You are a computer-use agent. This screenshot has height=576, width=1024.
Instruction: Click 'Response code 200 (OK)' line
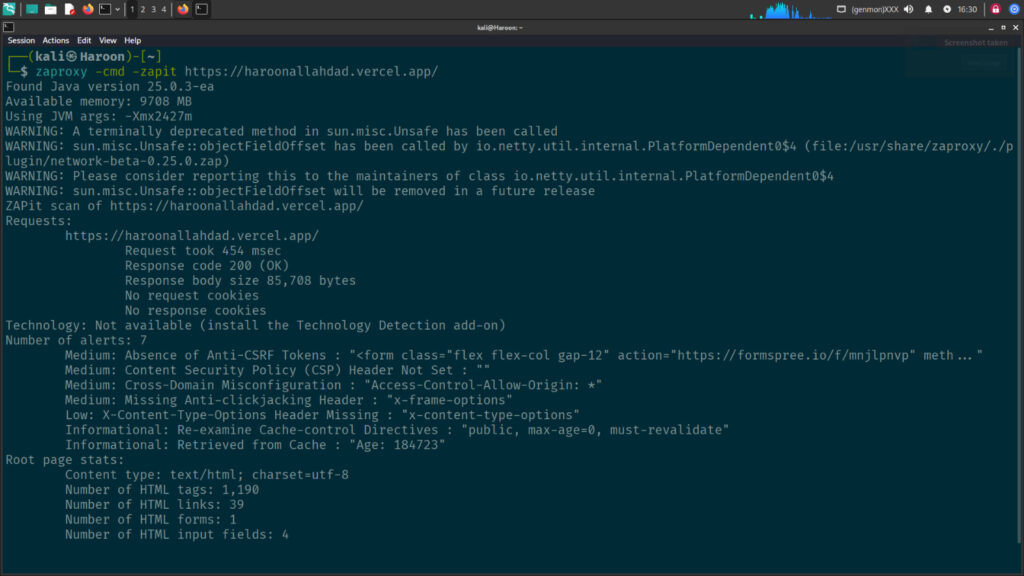click(x=207, y=266)
